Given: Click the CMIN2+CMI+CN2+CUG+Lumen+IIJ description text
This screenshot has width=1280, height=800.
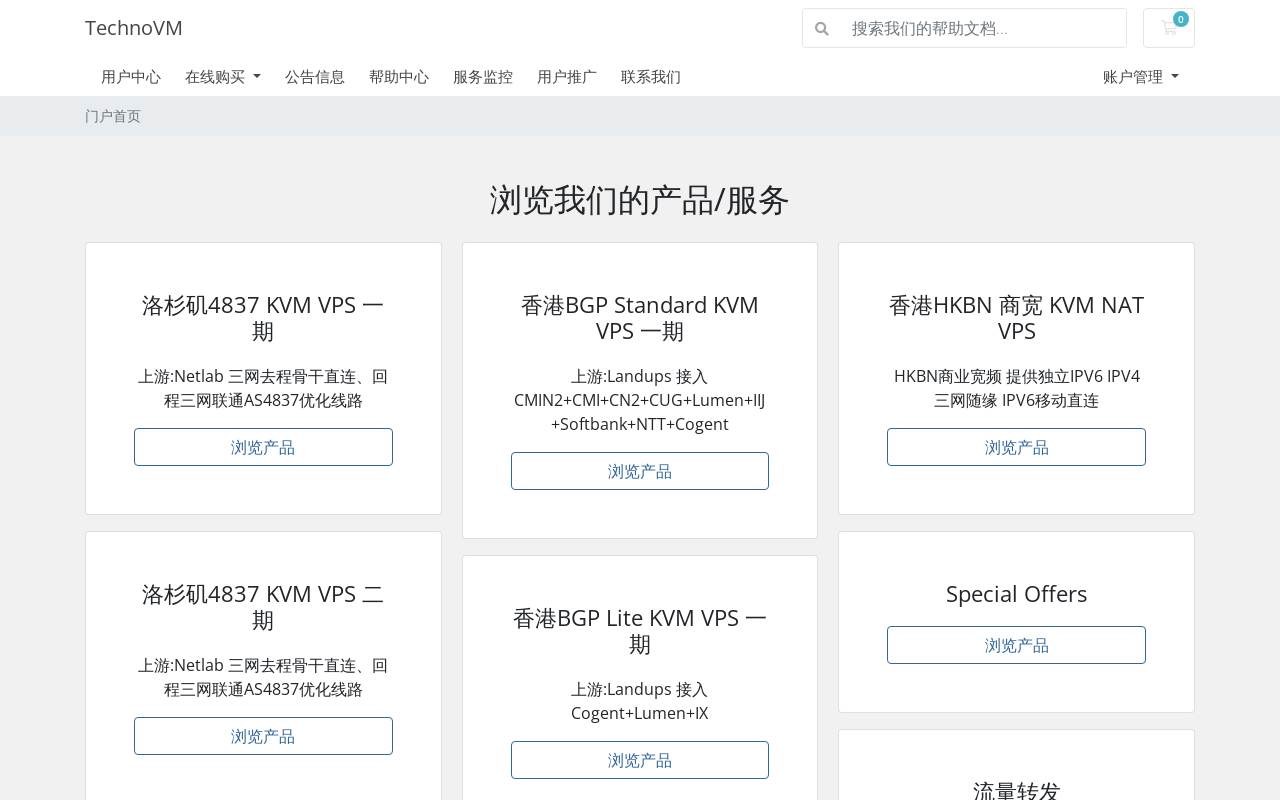Looking at the screenshot, I should click(x=640, y=400).
